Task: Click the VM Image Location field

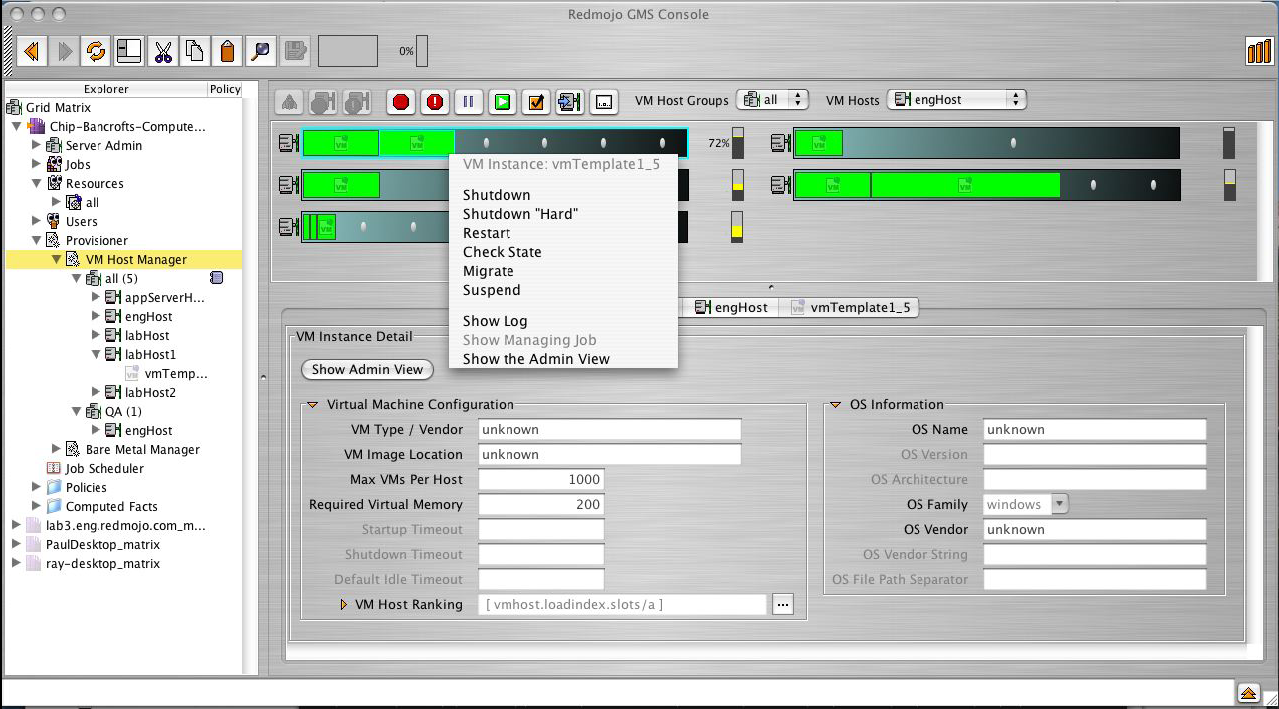Action: coord(609,454)
